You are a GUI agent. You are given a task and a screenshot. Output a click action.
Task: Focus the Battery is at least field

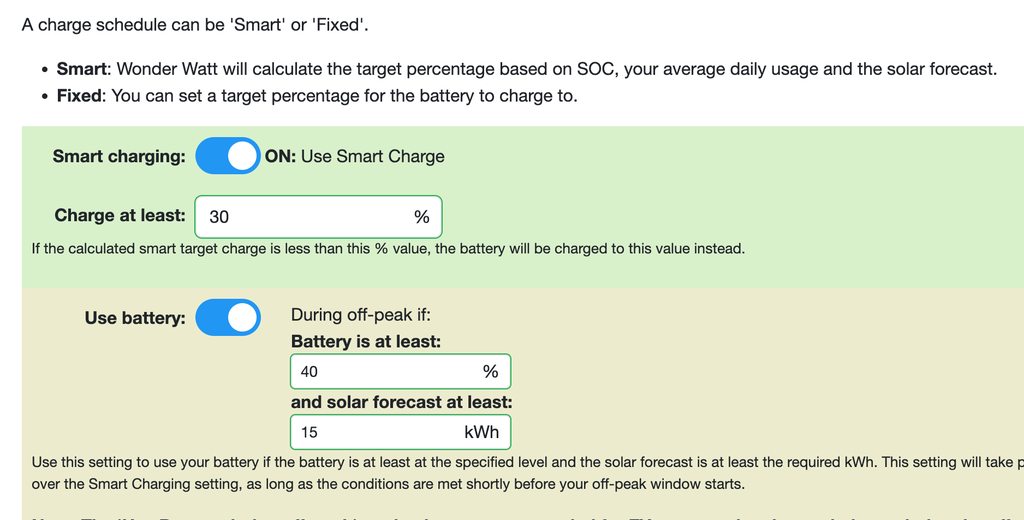(380, 372)
